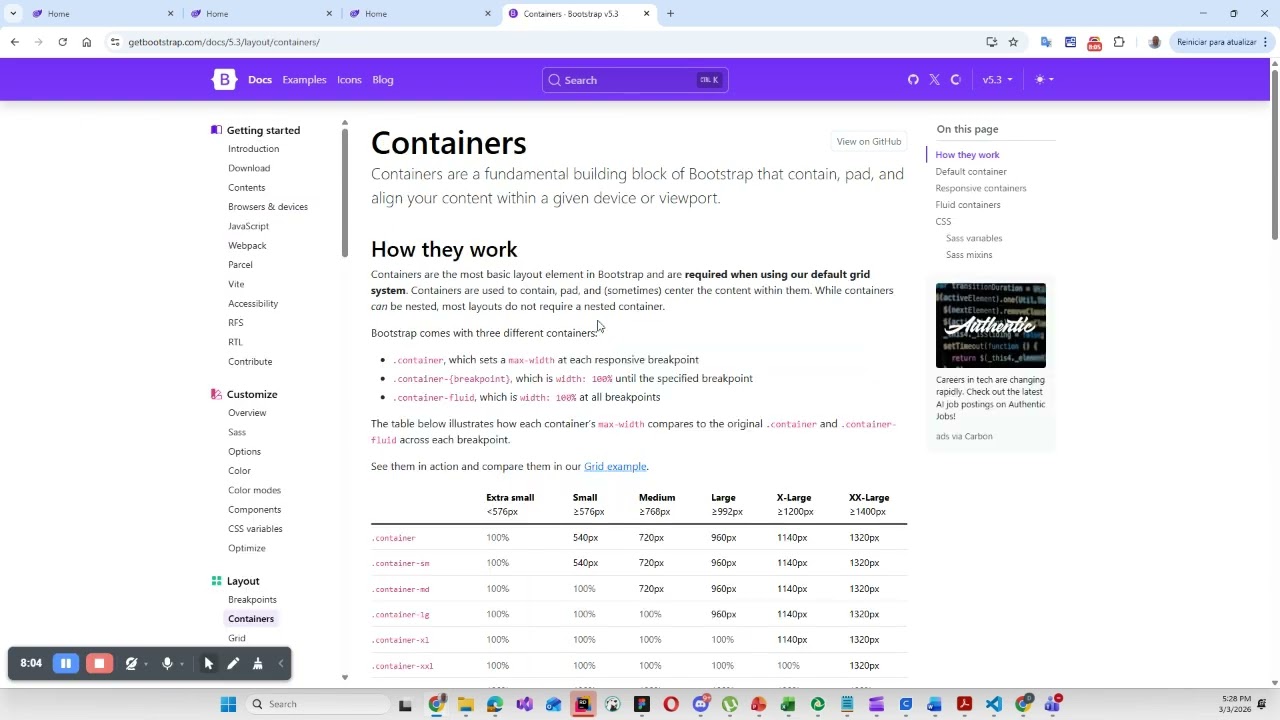1280x720 pixels.
Task: Click the browser home button
Action: click(x=87, y=42)
